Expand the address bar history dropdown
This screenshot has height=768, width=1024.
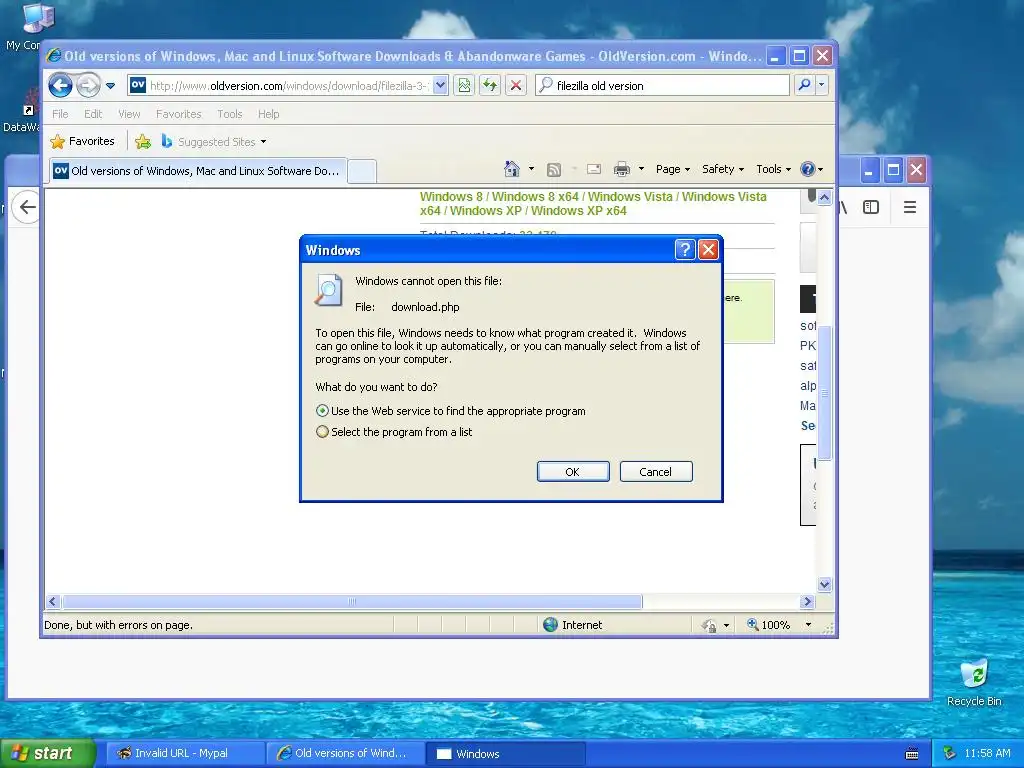coord(440,86)
